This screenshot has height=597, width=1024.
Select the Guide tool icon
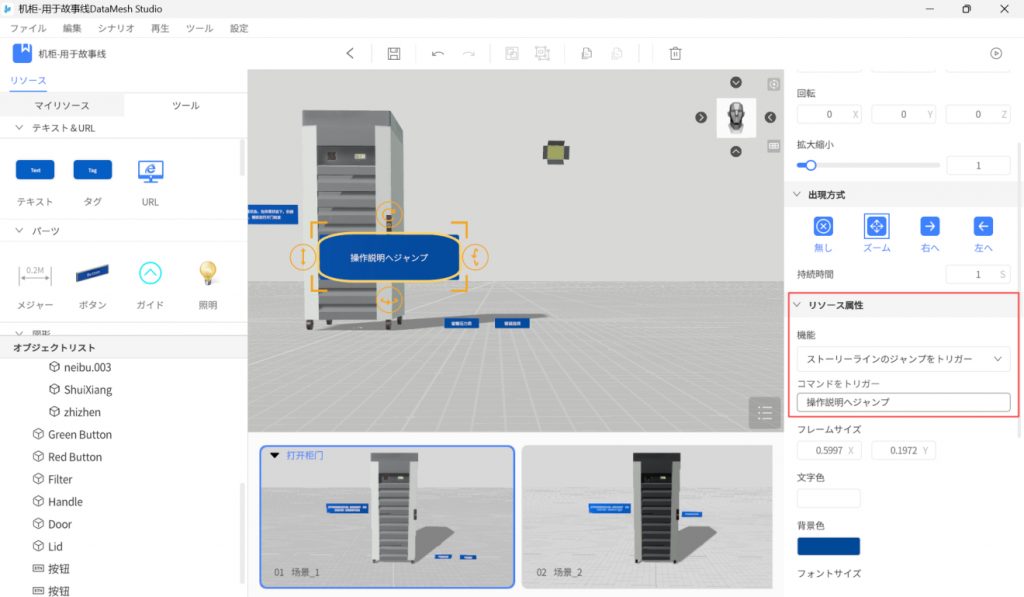150,273
